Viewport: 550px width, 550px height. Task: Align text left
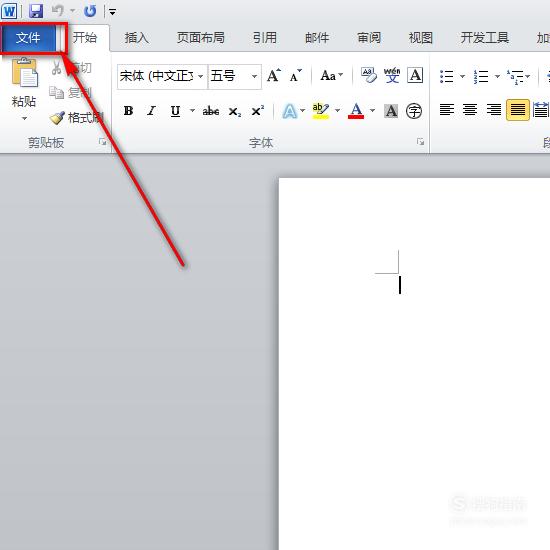coord(447,110)
